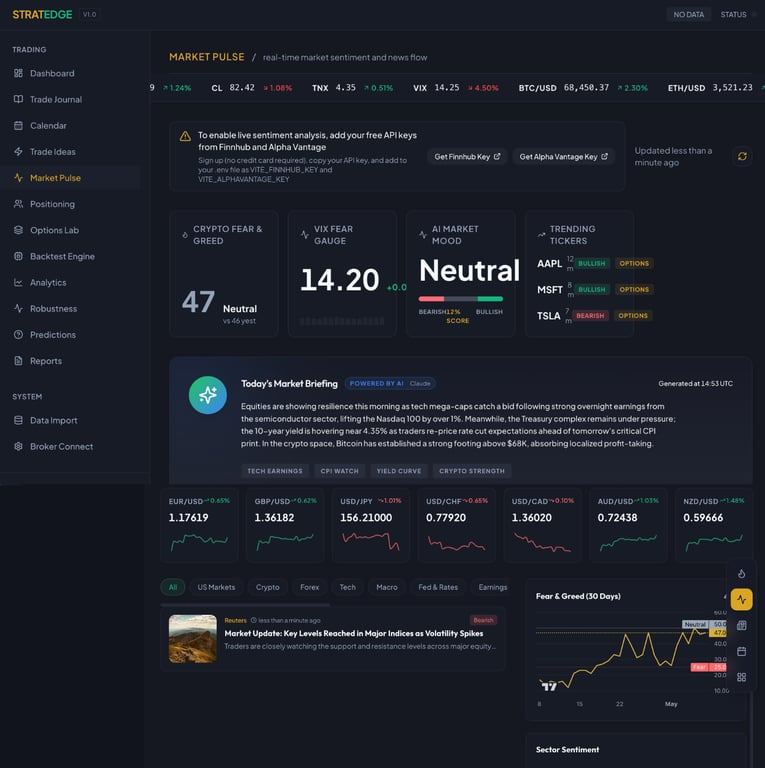Open Market Update news headline
The height and width of the screenshot is (768, 765).
tap(354, 633)
